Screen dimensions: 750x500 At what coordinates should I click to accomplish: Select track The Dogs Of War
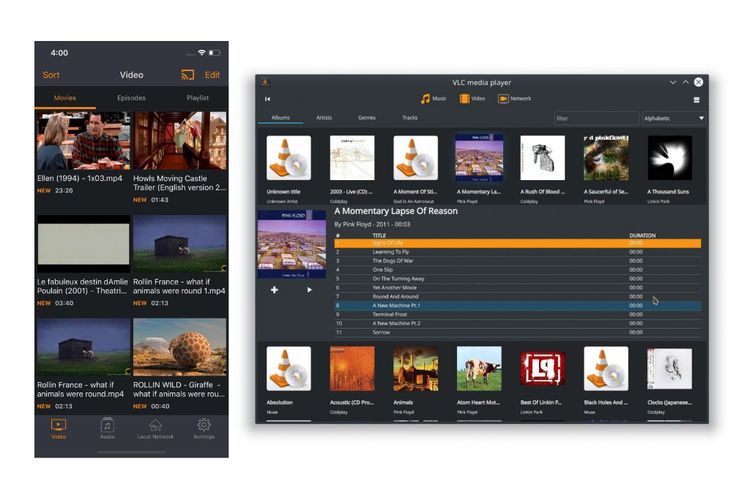click(518, 261)
